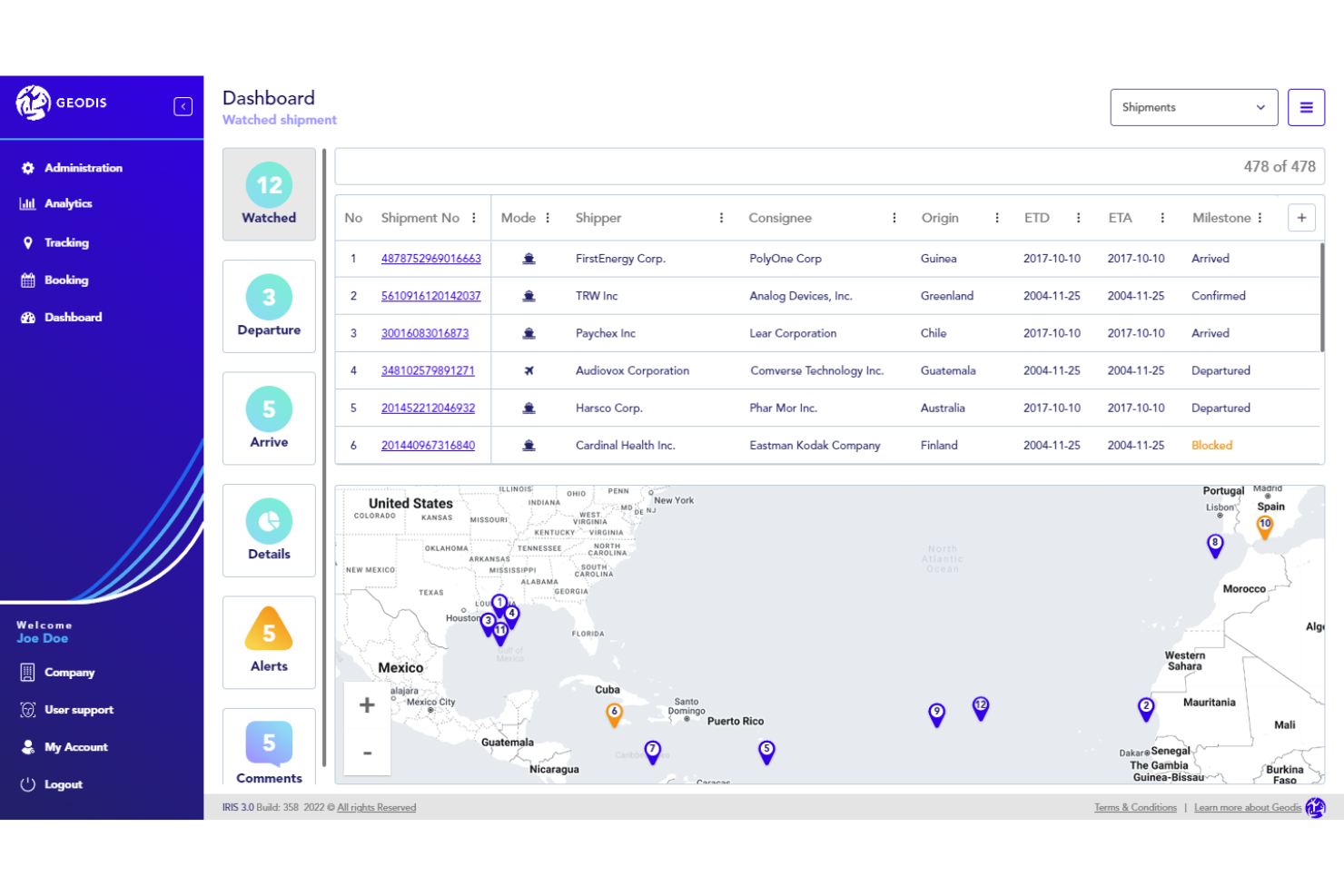Click the shipment table vertical scrollbar
1344x896 pixels.
click(1322, 297)
